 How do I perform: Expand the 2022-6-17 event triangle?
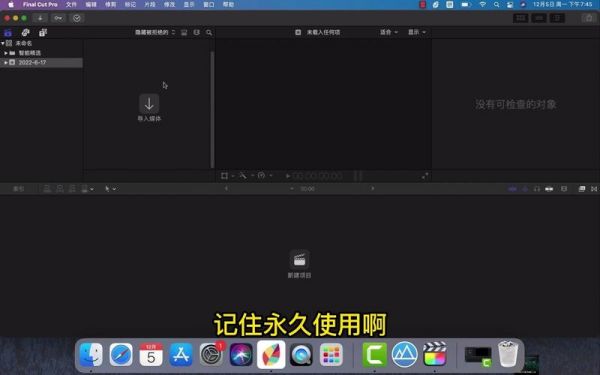(6, 62)
